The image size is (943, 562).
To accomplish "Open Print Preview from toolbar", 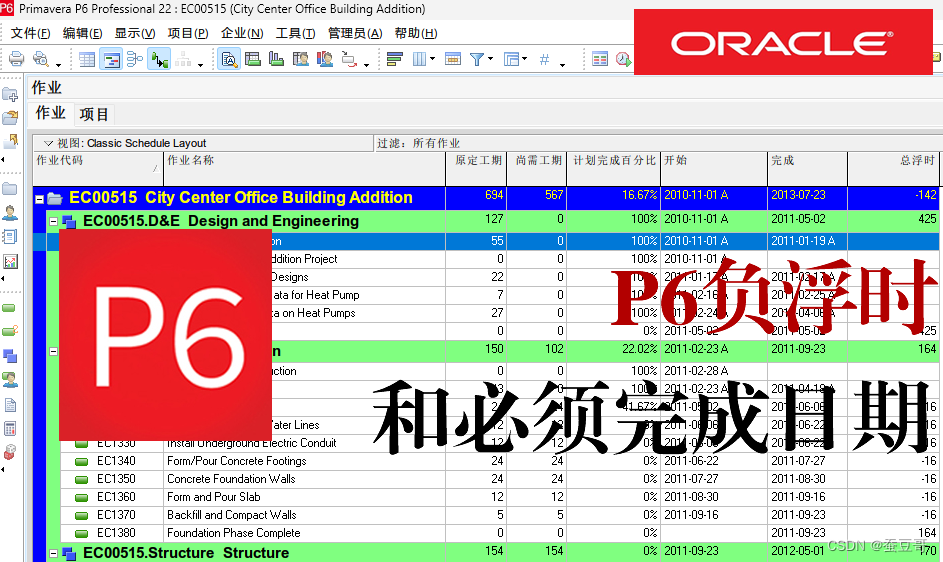I will point(40,59).
